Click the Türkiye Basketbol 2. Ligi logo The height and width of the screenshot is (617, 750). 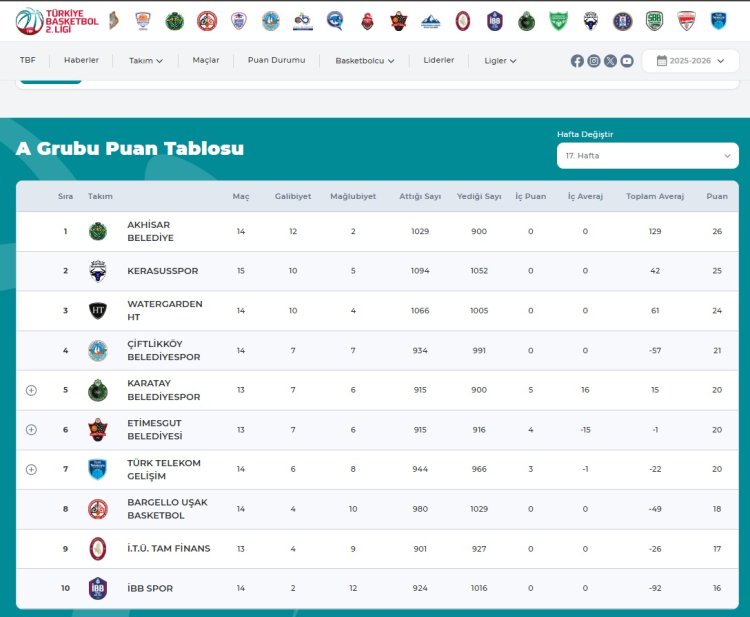[57, 20]
